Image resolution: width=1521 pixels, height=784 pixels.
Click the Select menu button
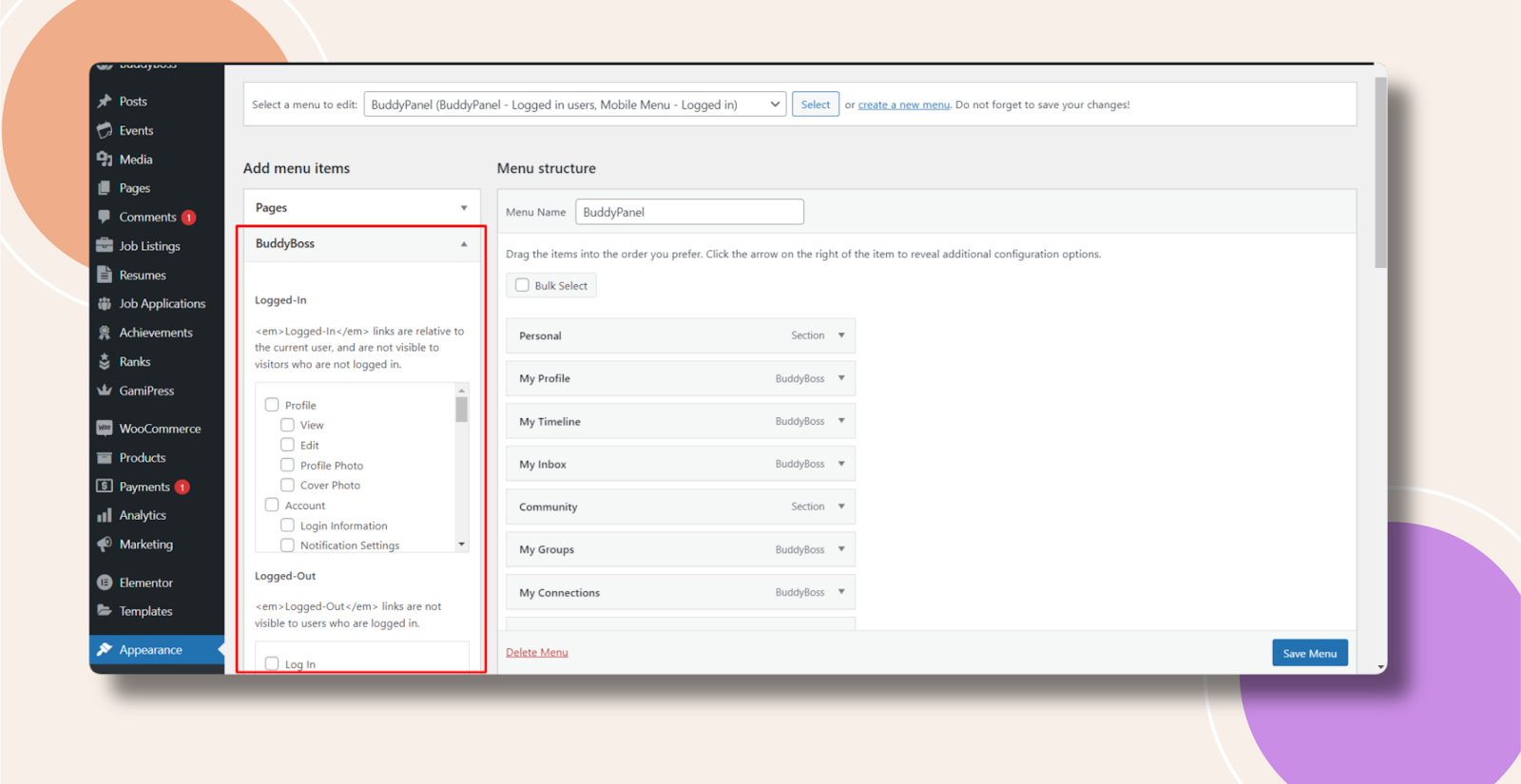[x=816, y=105]
